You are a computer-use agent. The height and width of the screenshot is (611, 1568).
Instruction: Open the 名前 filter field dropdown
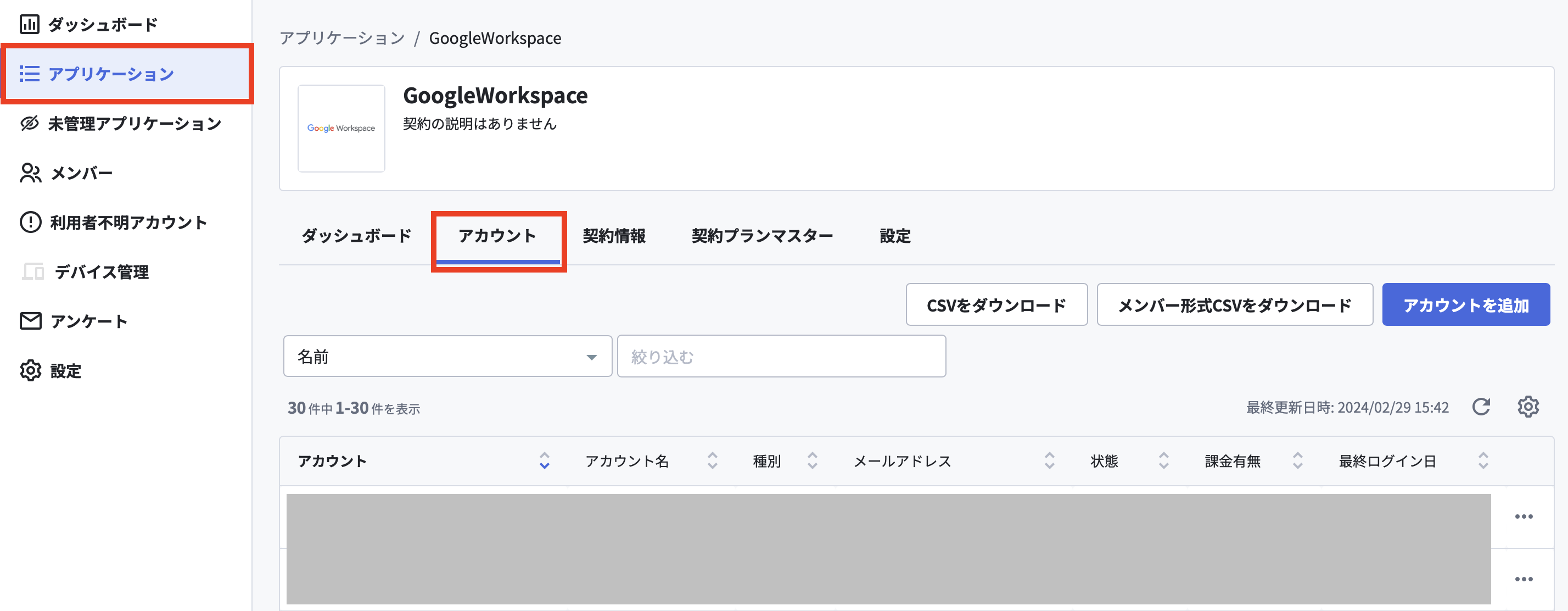coord(447,357)
